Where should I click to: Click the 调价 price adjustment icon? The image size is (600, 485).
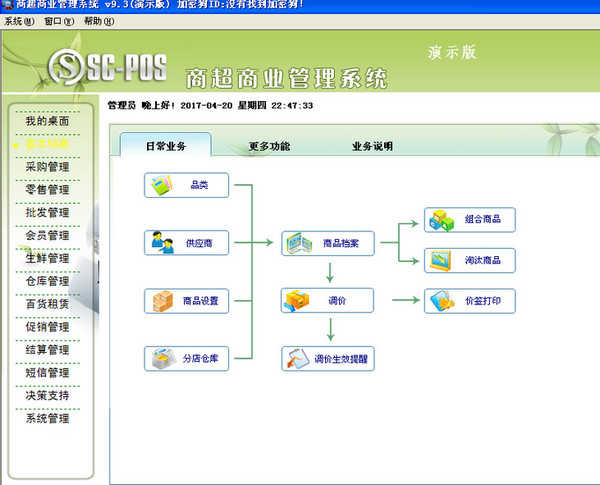pyautogui.click(x=298, y=300)
